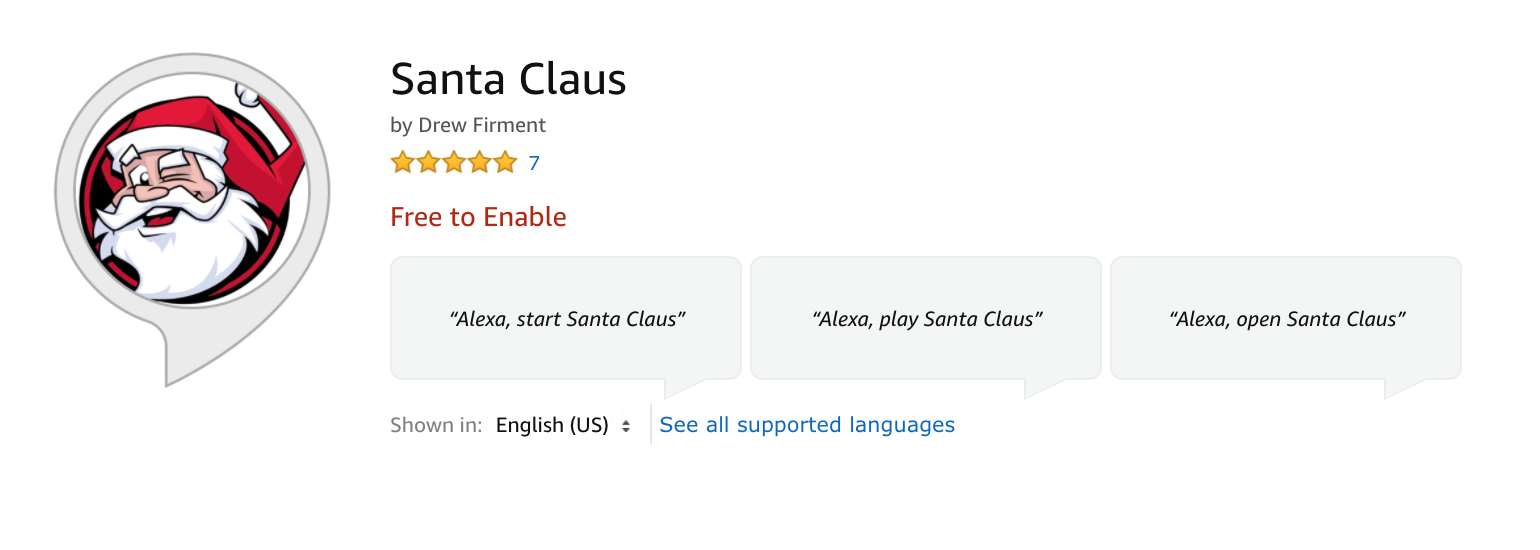The image size is (1540, 550).
Task: Click the "Shown in:" label
Action: 436,425
